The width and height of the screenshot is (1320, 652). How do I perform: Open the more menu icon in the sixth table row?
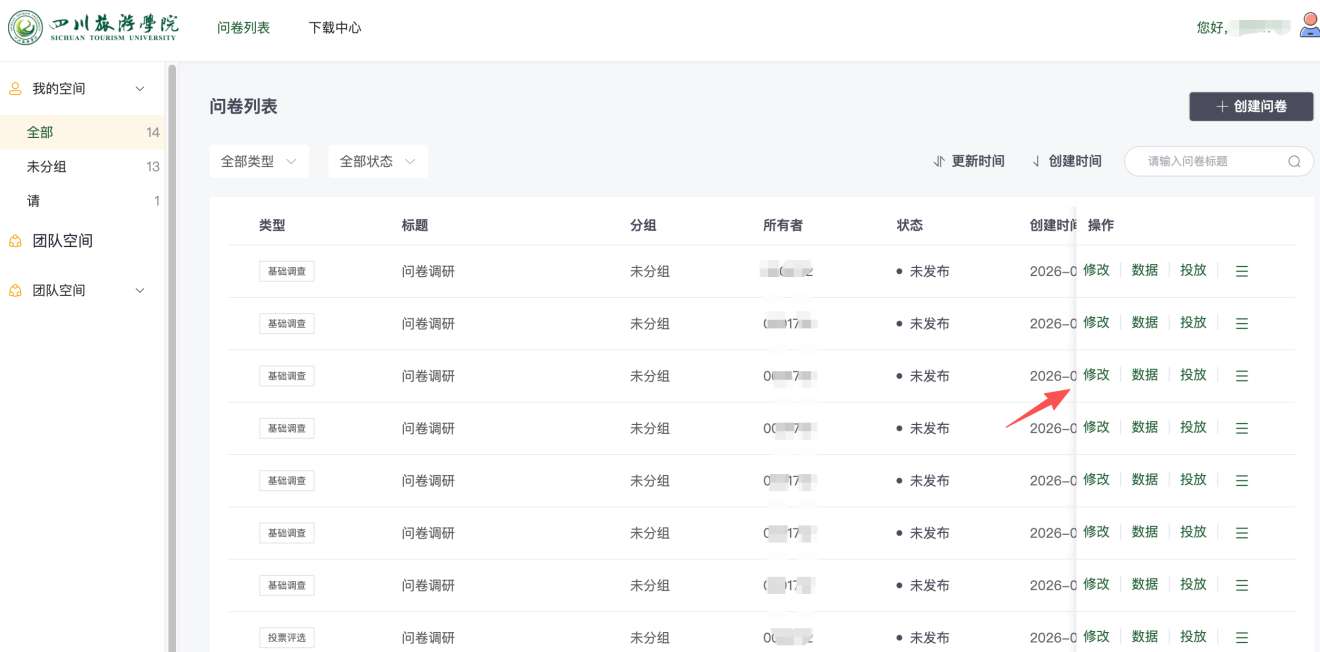pyautogui.click(x=1242, y=533)
